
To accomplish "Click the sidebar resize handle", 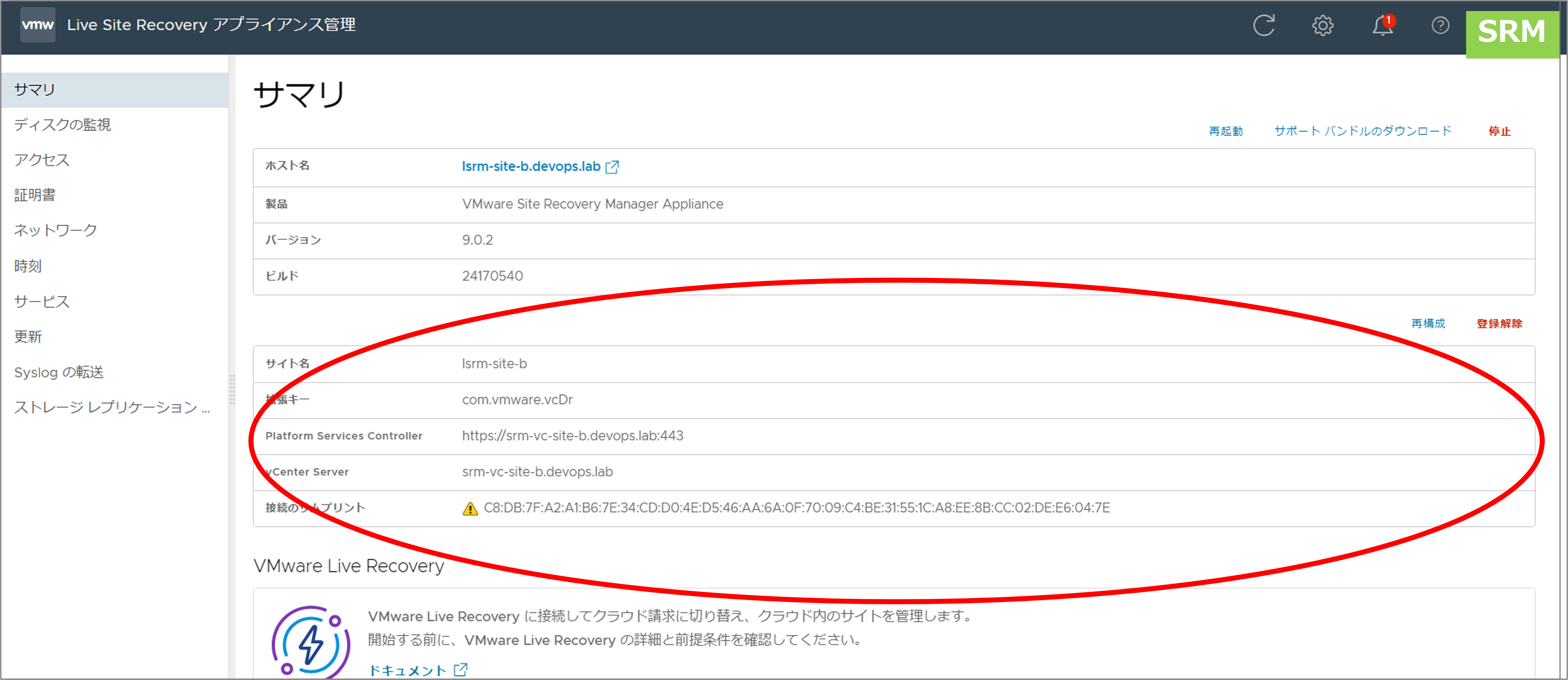I will pyautogui.click(x=232, y=389).
